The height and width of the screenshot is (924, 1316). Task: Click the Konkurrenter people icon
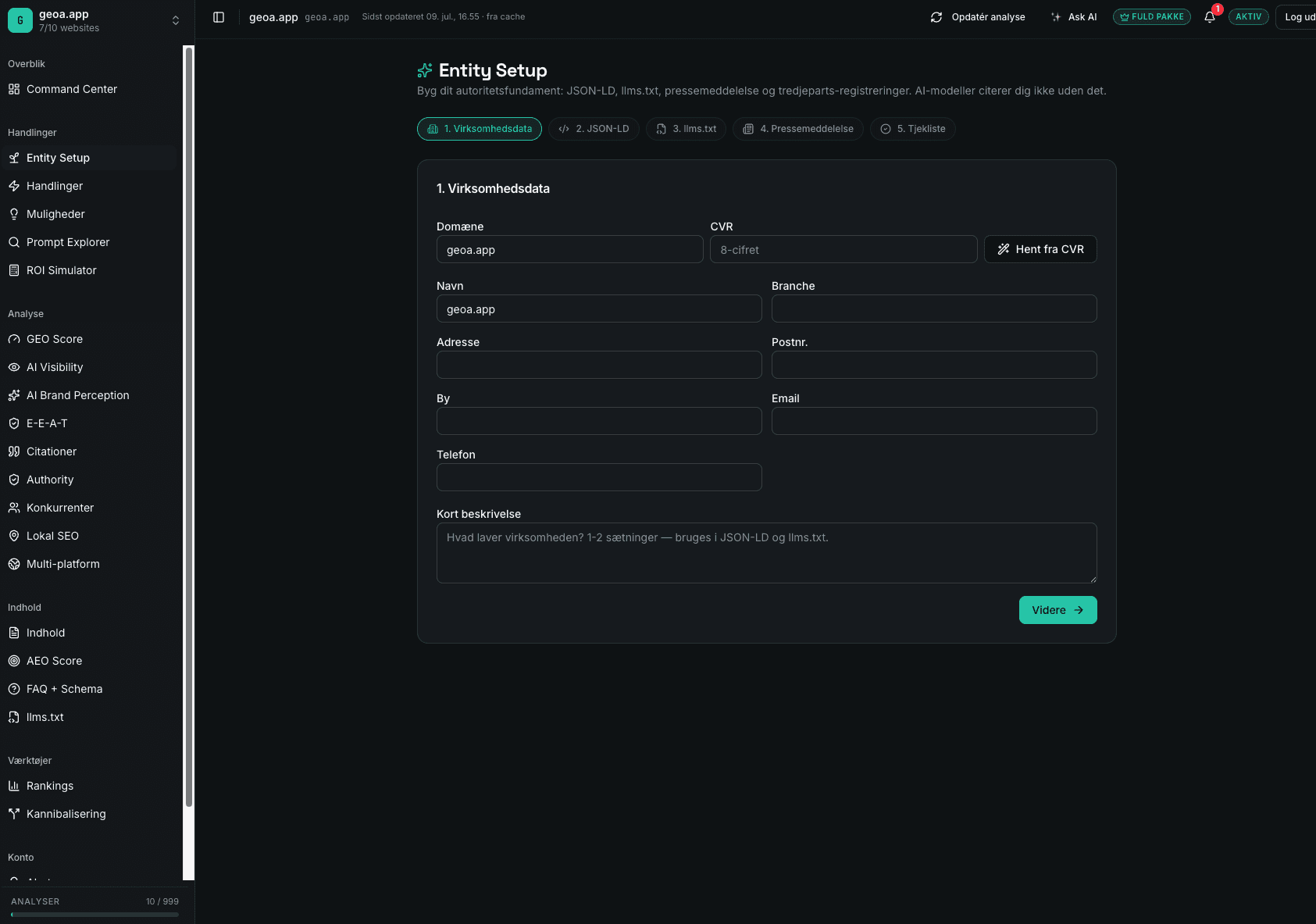(14, 508)
